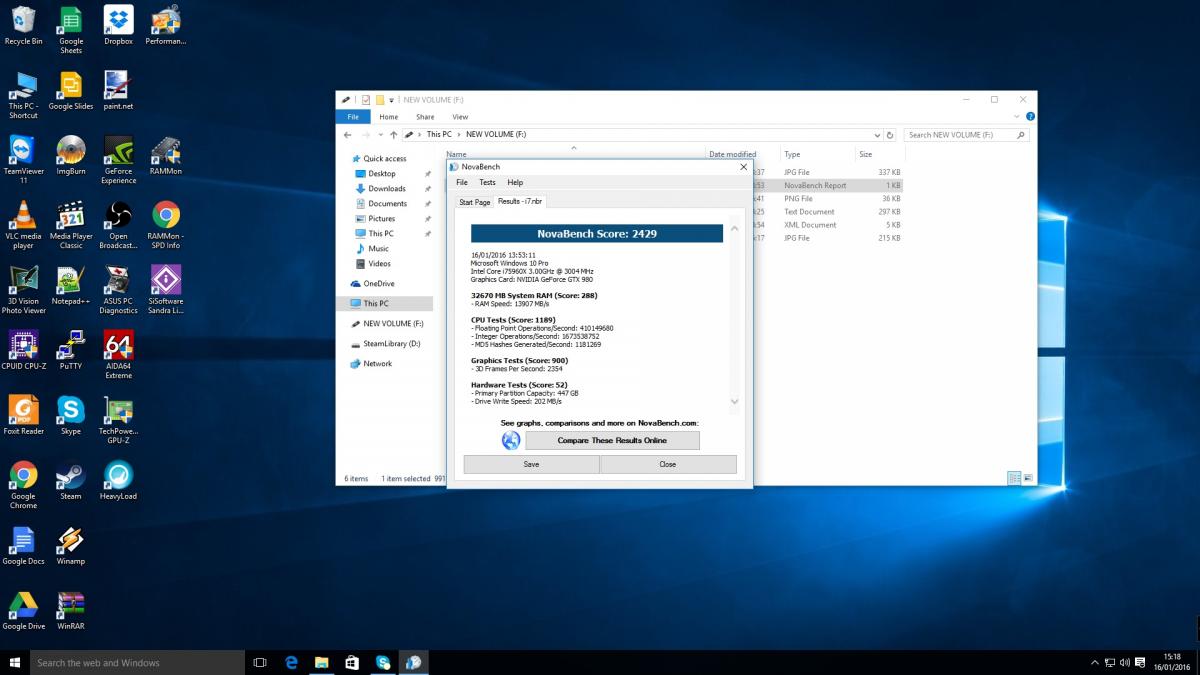Open Network in the navigation pane
This screenshot has height=675, width=1200.
click(377, 364)
